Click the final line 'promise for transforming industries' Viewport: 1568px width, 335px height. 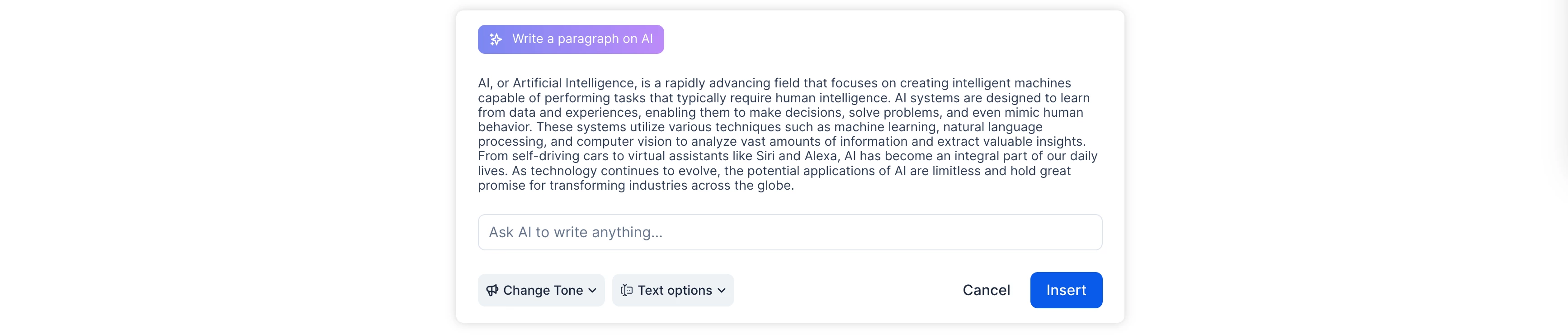pyautogui.click(x=582, y=186)
